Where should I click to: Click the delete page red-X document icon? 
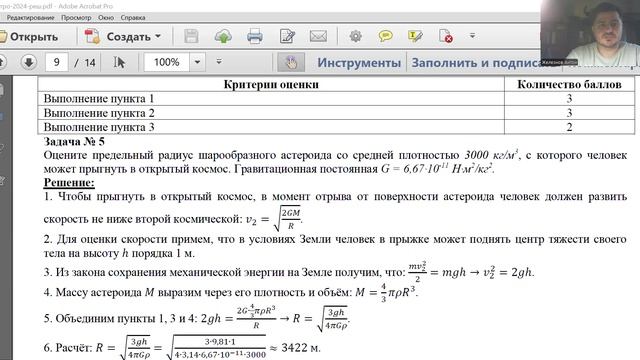(x=445, y=36)
